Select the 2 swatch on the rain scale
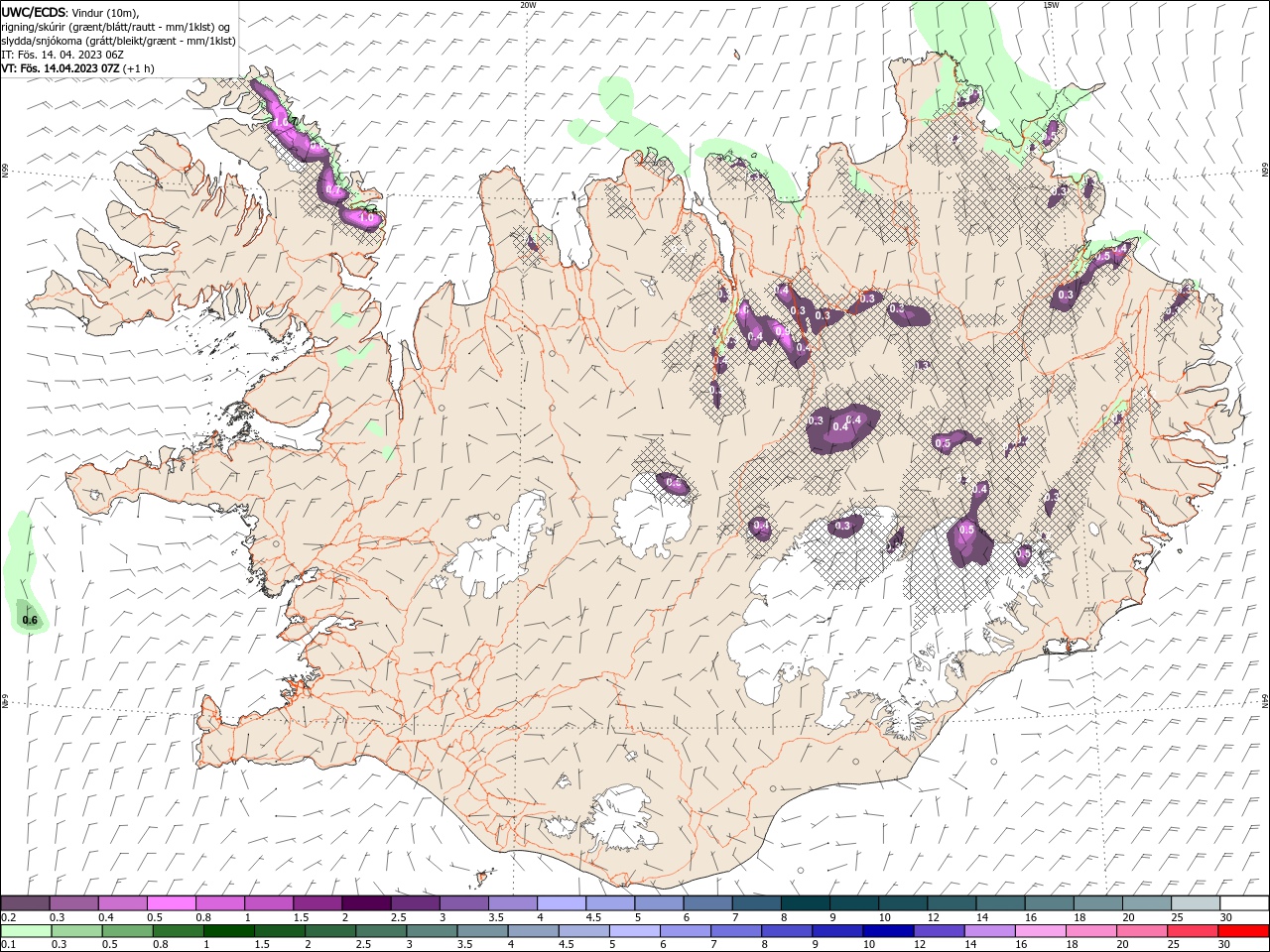1270x952 pixels. tap(330, 931)
